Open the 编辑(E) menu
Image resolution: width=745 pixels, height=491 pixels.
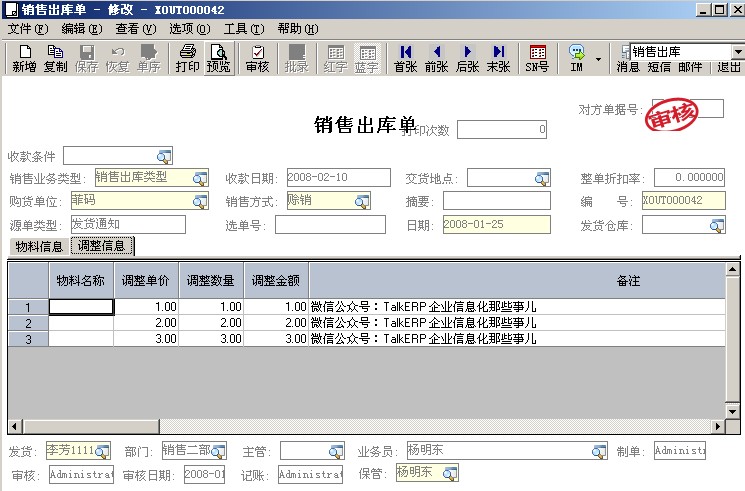[82, 29]
